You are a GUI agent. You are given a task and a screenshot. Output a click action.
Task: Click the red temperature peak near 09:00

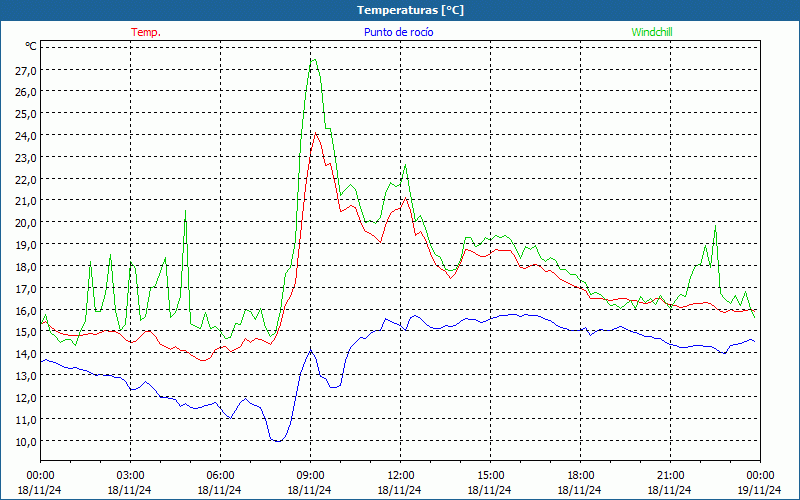coord(316,134)
